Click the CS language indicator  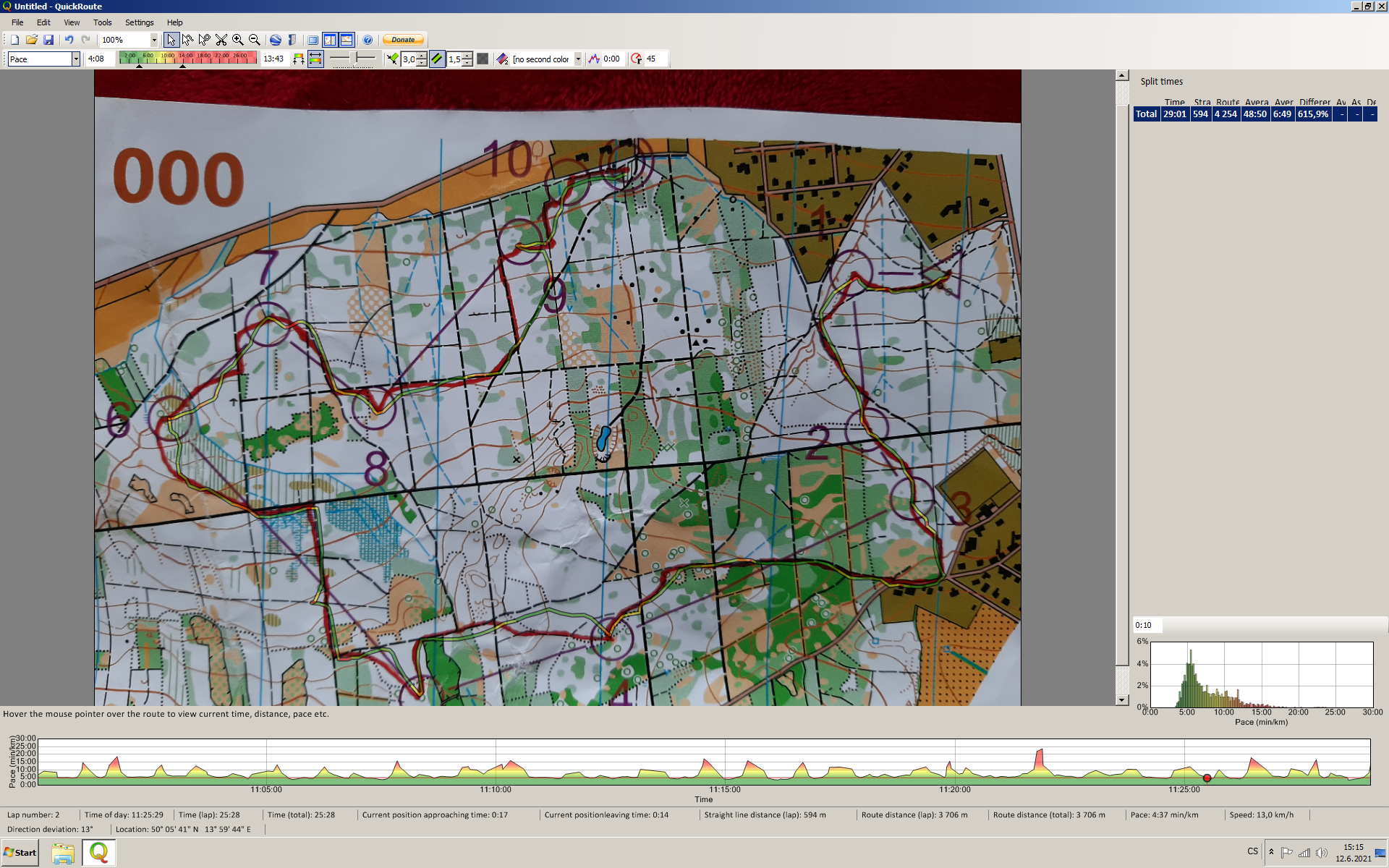(1252, 851)
